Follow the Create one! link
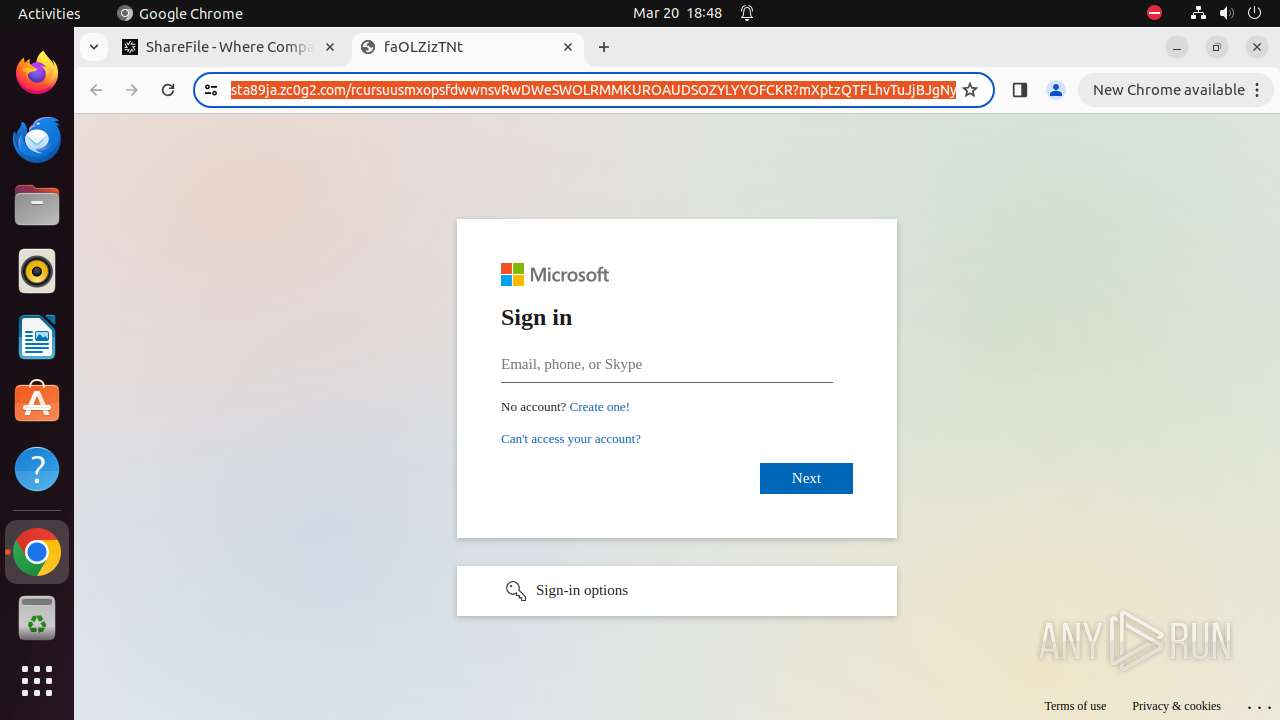Viewport: 1280px width, 720px height. [599, 407]
